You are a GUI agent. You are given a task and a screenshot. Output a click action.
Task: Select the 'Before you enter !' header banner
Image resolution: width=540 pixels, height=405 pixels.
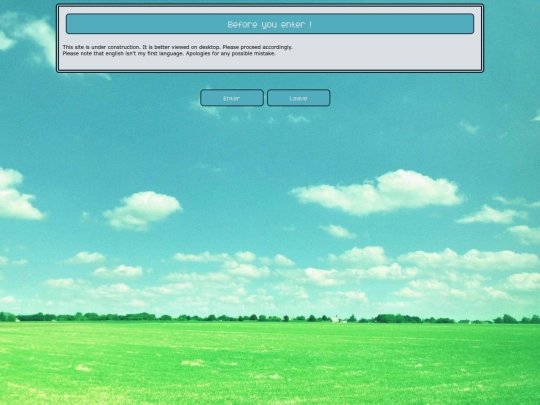coord(270,24)
